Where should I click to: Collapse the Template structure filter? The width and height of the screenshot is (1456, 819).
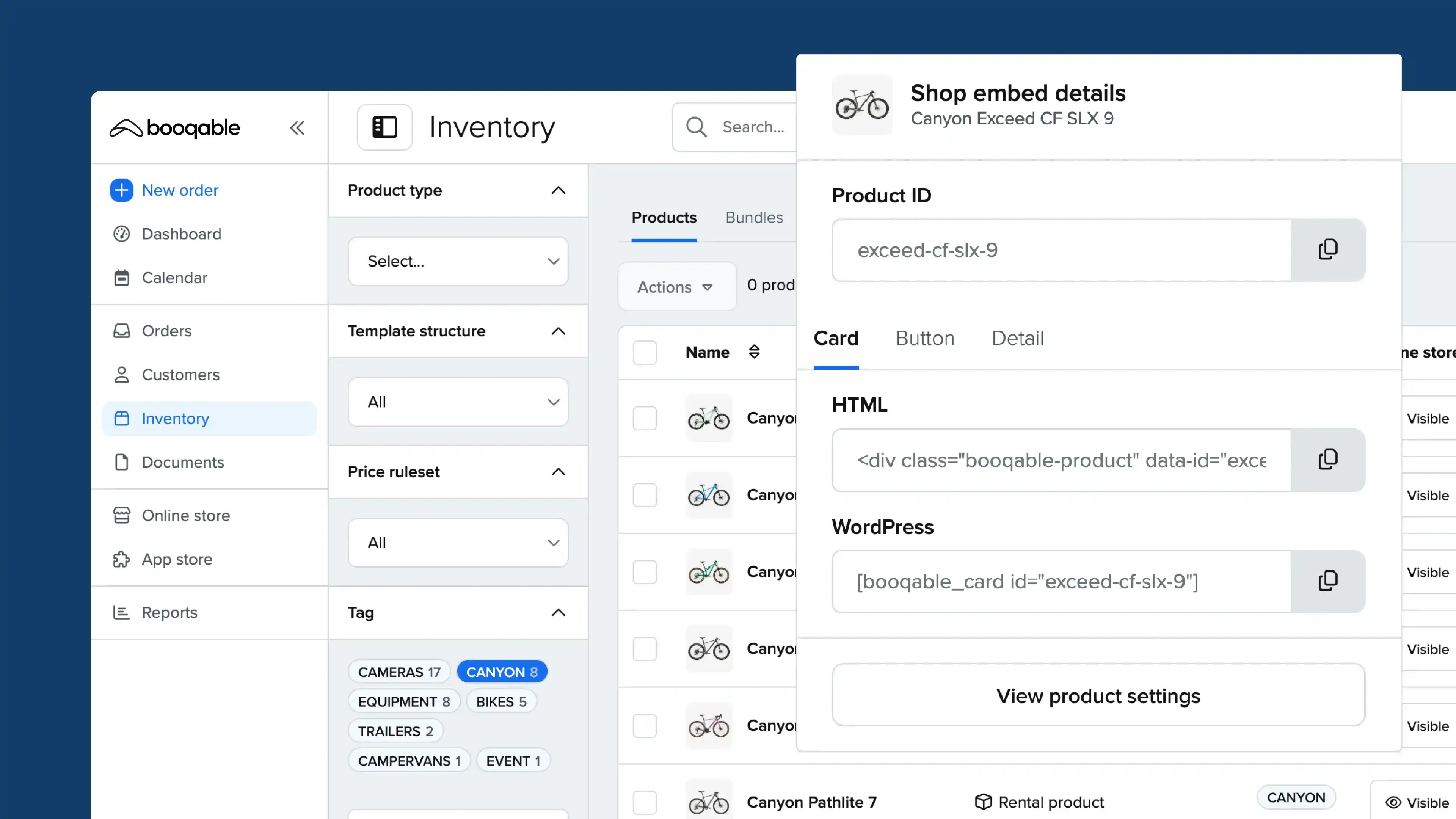(559, 331)
